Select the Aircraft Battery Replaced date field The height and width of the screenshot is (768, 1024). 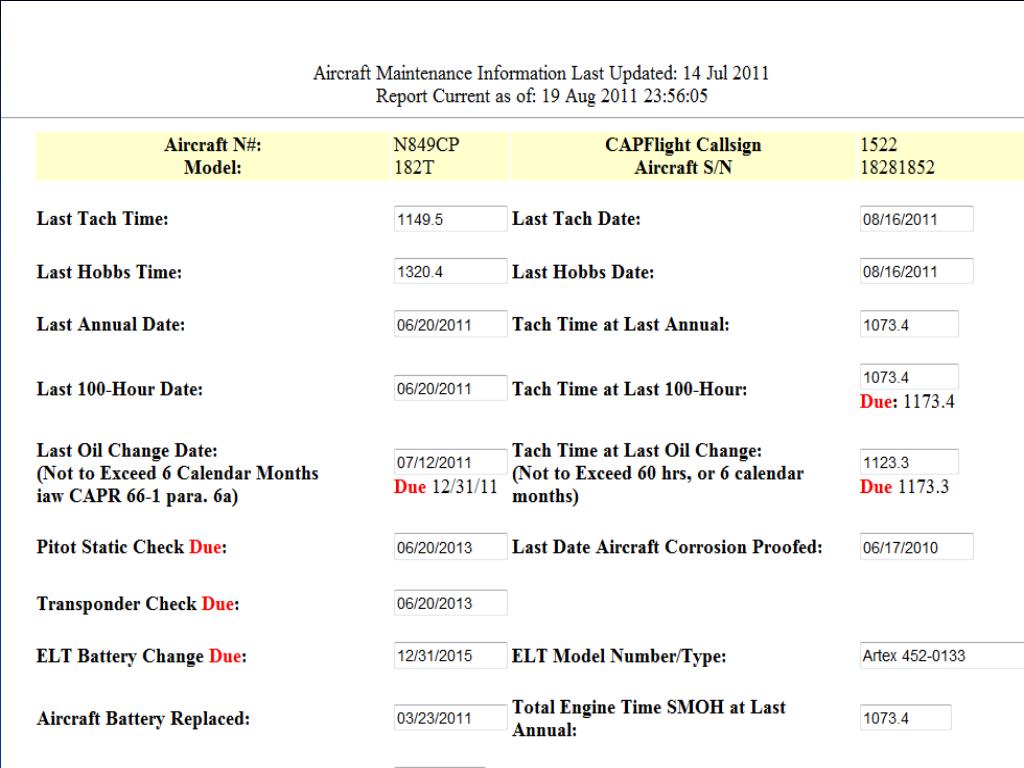click(450, 718)
